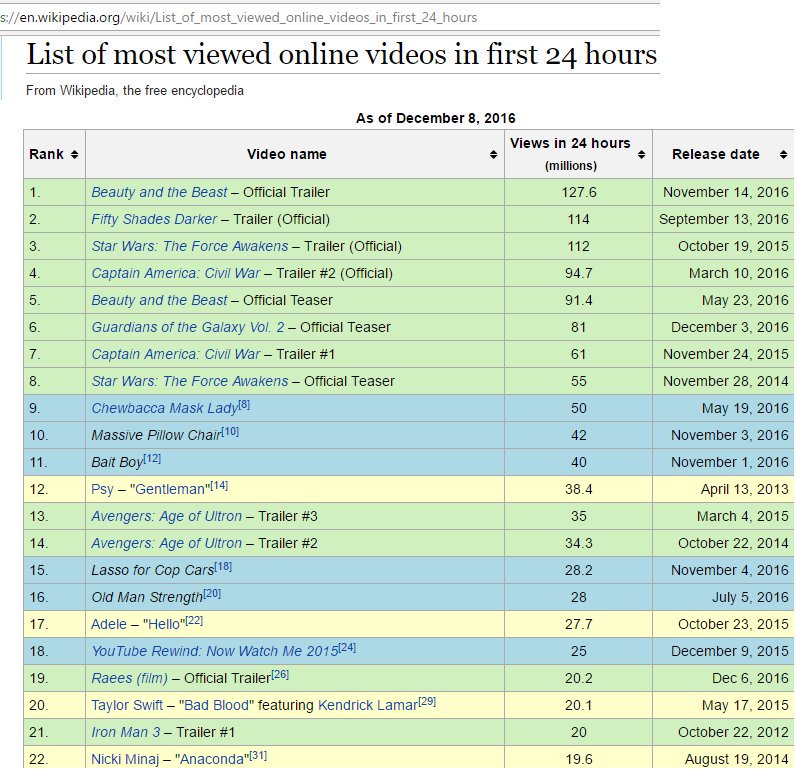Open citation [31] next to Anaconda
Screen dimensions: 796x773
click(x=258, y=755)
